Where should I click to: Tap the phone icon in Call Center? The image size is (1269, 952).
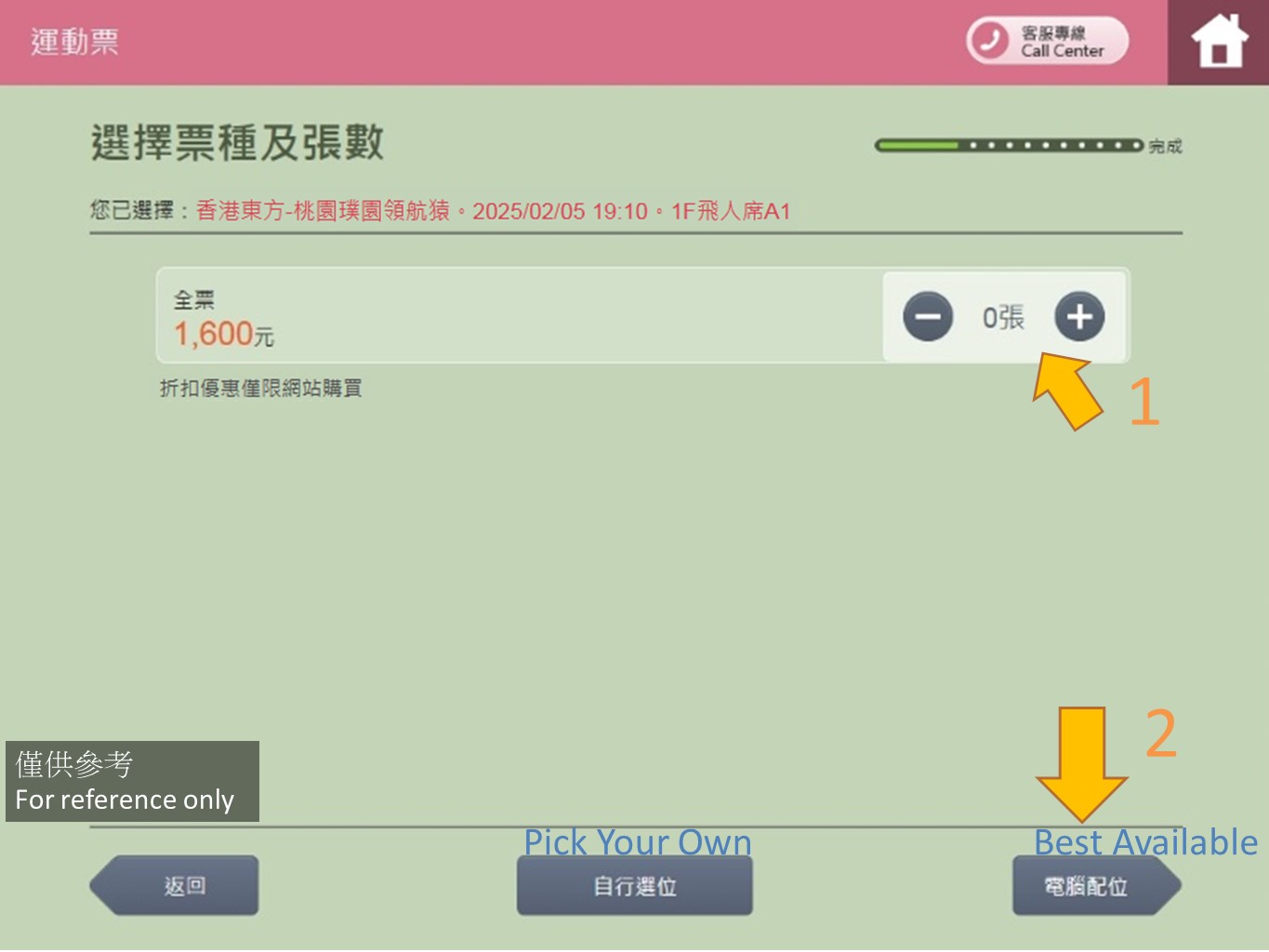pyautogui.click(x=989, y=41)
